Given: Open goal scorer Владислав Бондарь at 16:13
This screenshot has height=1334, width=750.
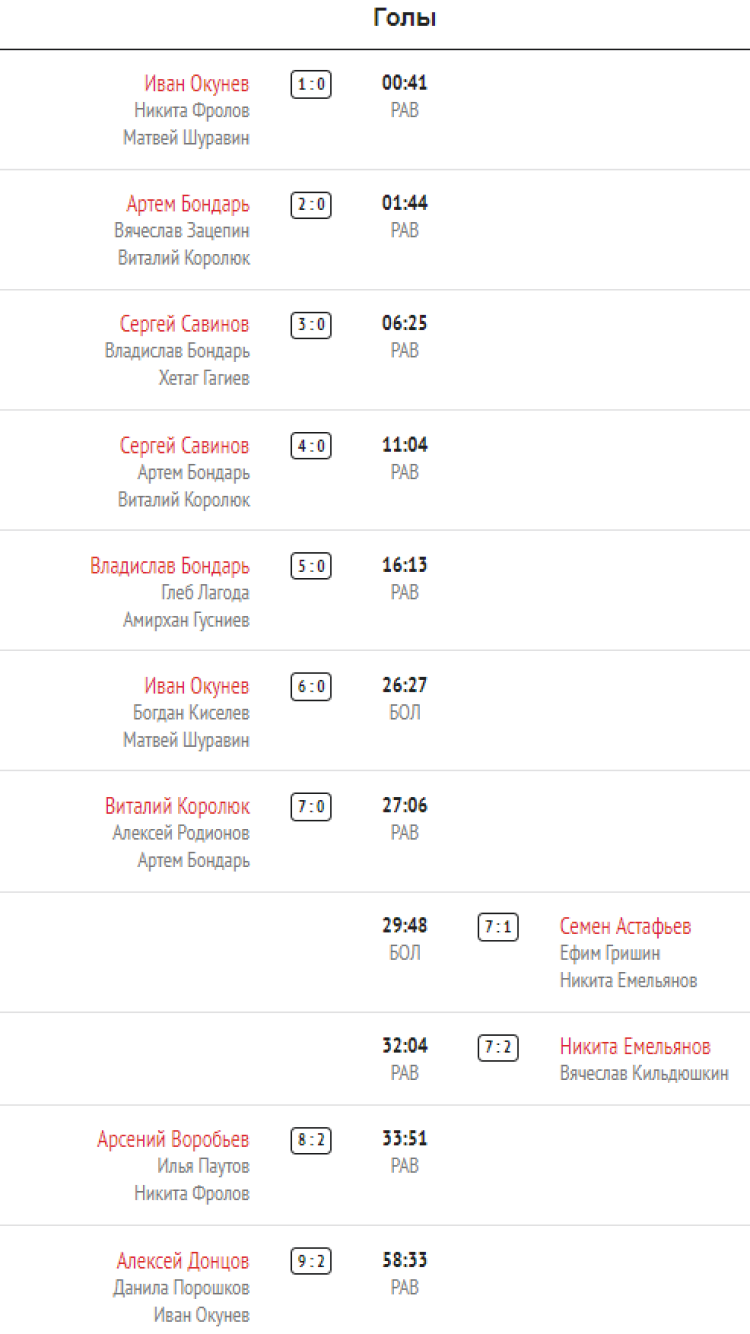Looking at the screenshot, I should point(170,566).
